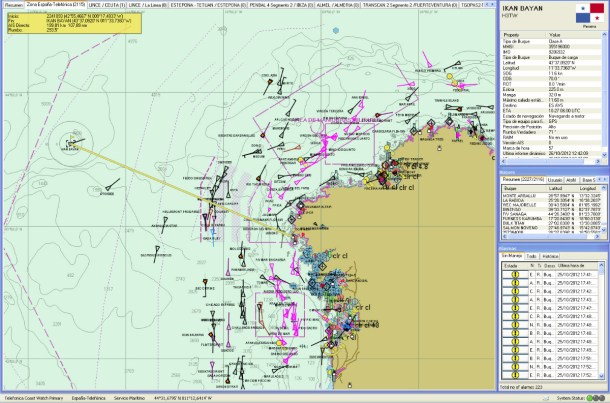The image size is (610, 403).
Task: Open the ALMEL / ALMERIA tab
Action: click(x=338, y=5)
